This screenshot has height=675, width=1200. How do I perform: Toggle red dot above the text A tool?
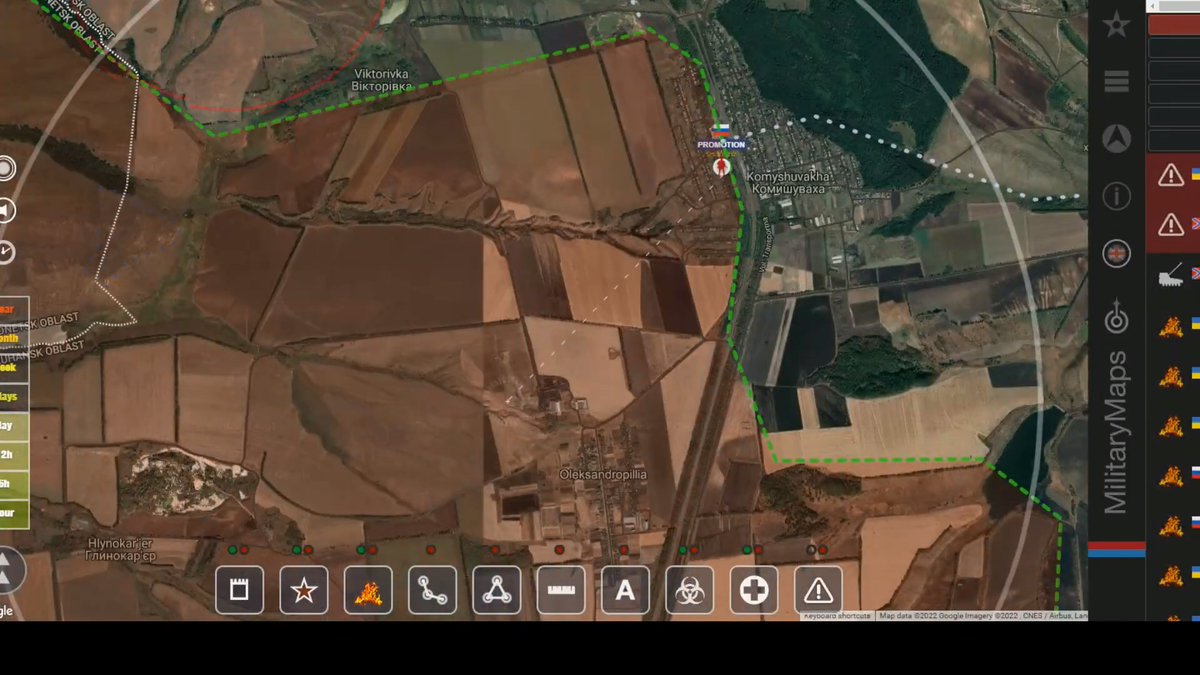click(623, 549)
